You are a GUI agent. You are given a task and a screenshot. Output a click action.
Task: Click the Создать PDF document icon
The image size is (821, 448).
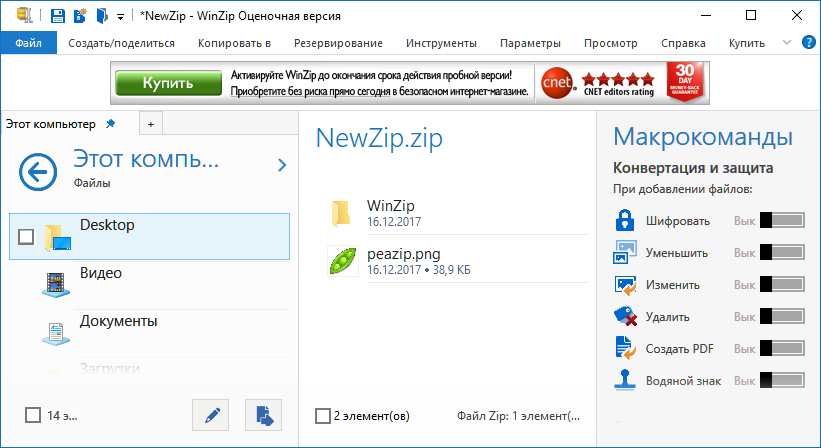pyautogui.click(x=626, y=348)
